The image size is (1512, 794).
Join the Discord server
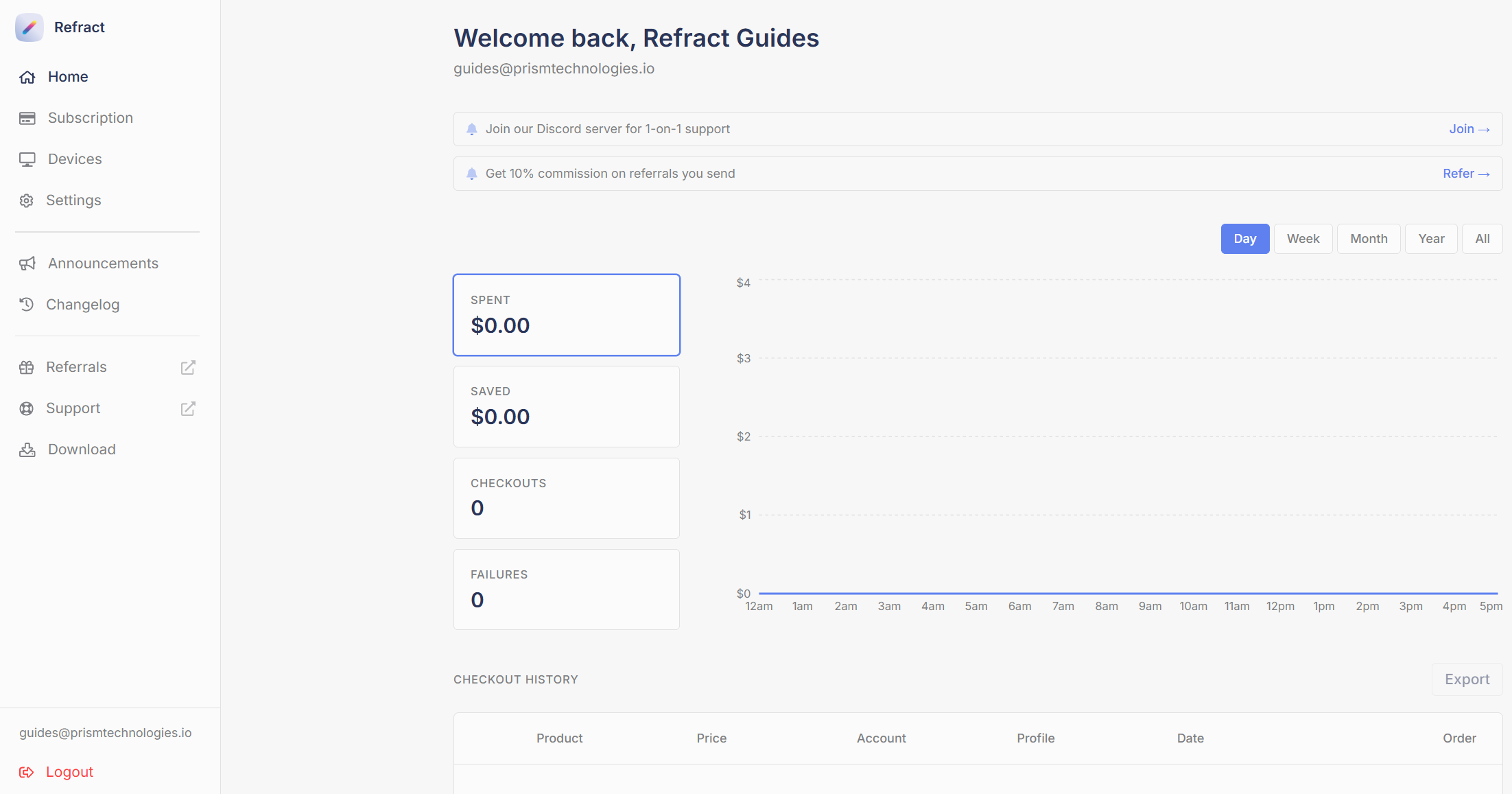[x=1469, y=129]
